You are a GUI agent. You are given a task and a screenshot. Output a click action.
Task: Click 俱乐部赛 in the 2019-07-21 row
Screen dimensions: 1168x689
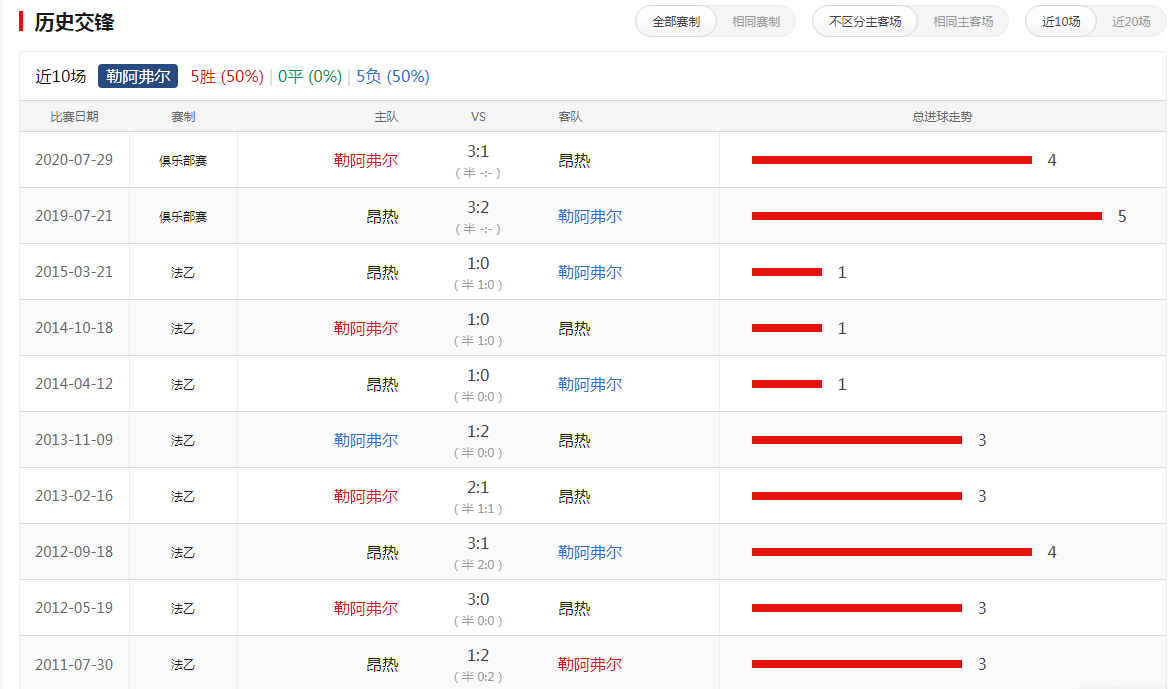182,216
